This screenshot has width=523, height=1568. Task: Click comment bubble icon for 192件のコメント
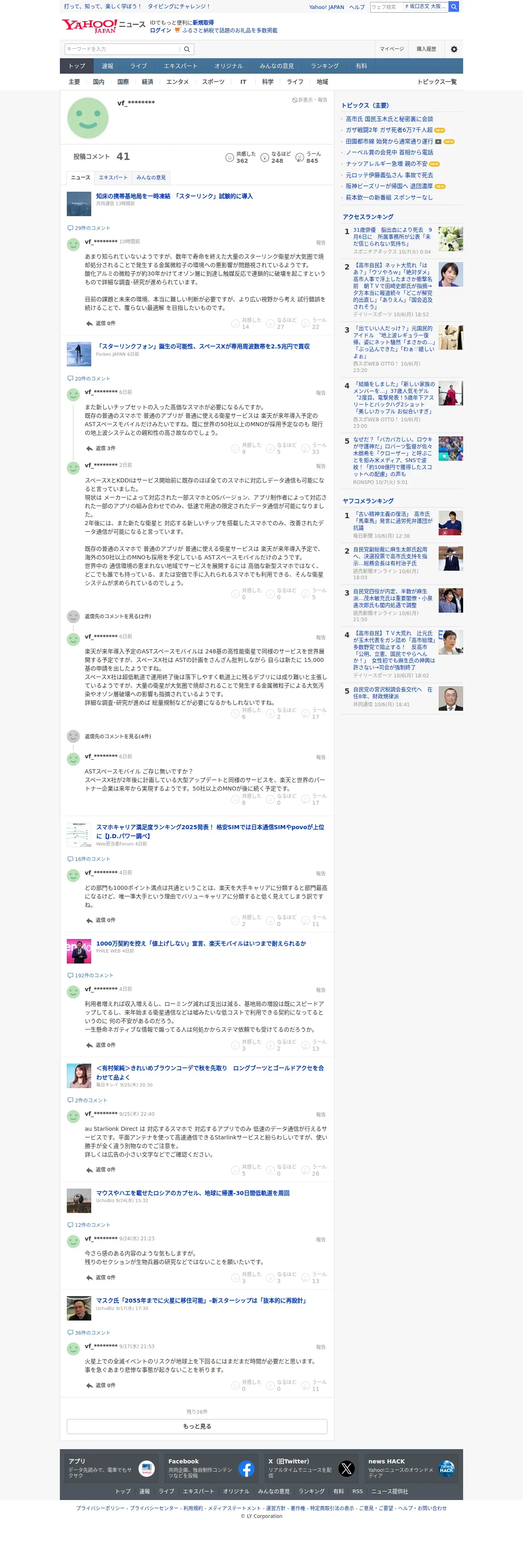pyautogui.click(x=70, y=975)
